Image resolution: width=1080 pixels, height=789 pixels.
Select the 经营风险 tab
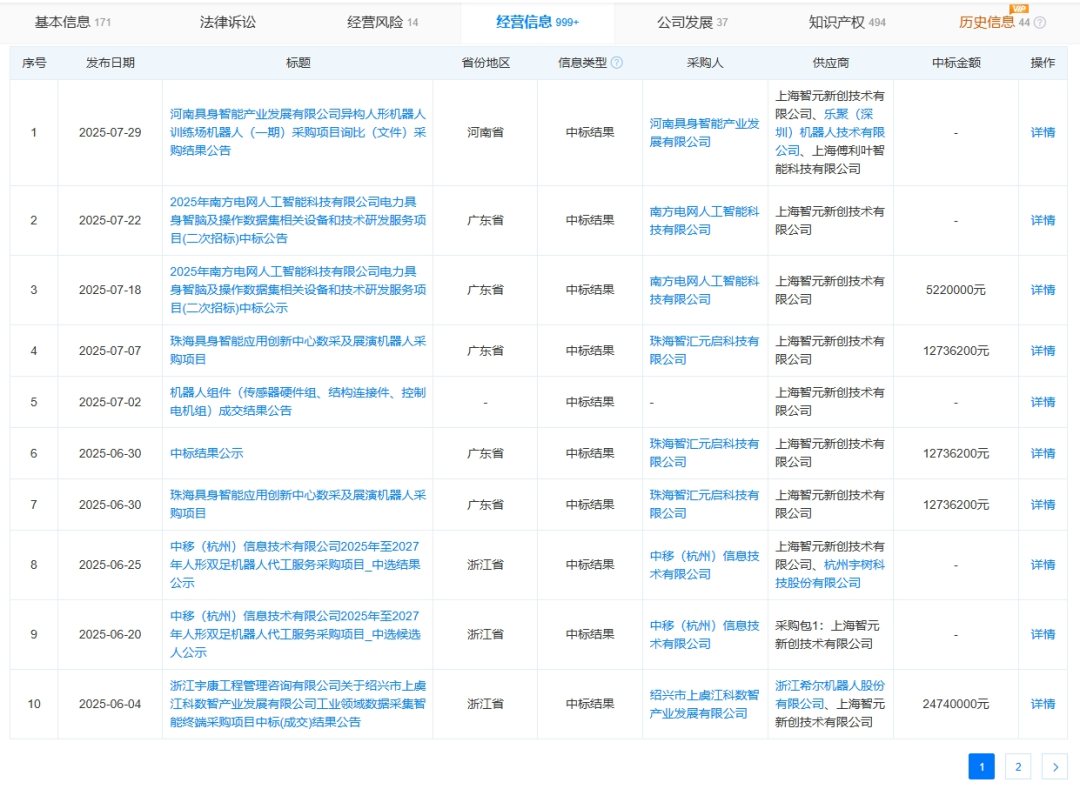pyautogui.click(x=382, y=23)
